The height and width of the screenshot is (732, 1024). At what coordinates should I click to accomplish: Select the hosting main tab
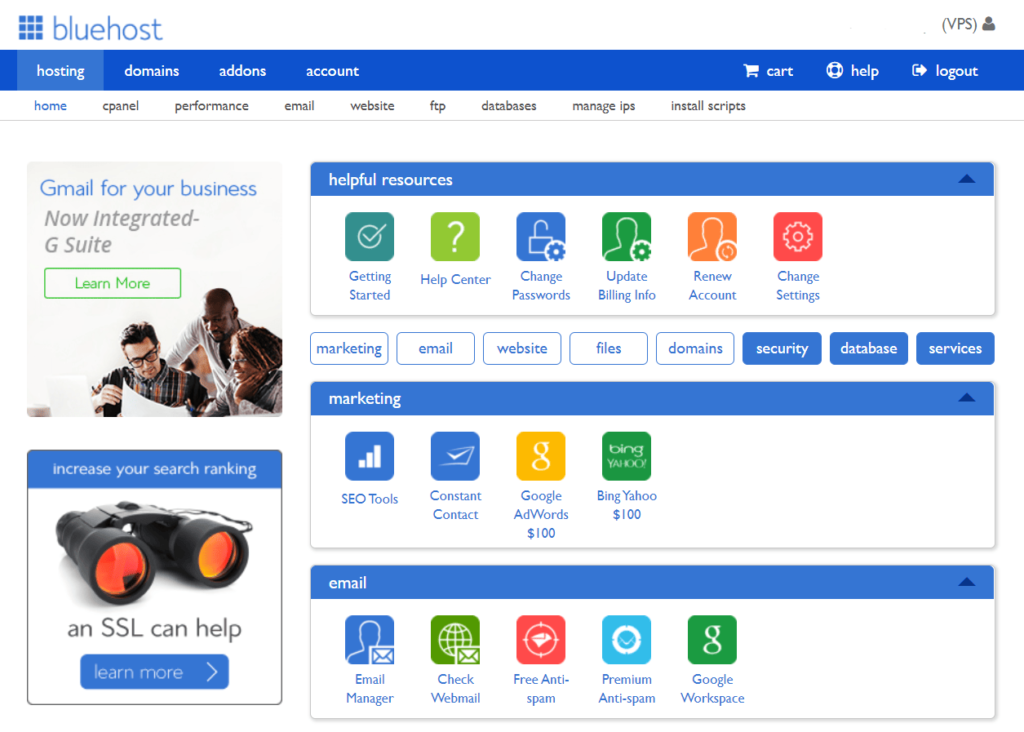click(x=60, y=71)
